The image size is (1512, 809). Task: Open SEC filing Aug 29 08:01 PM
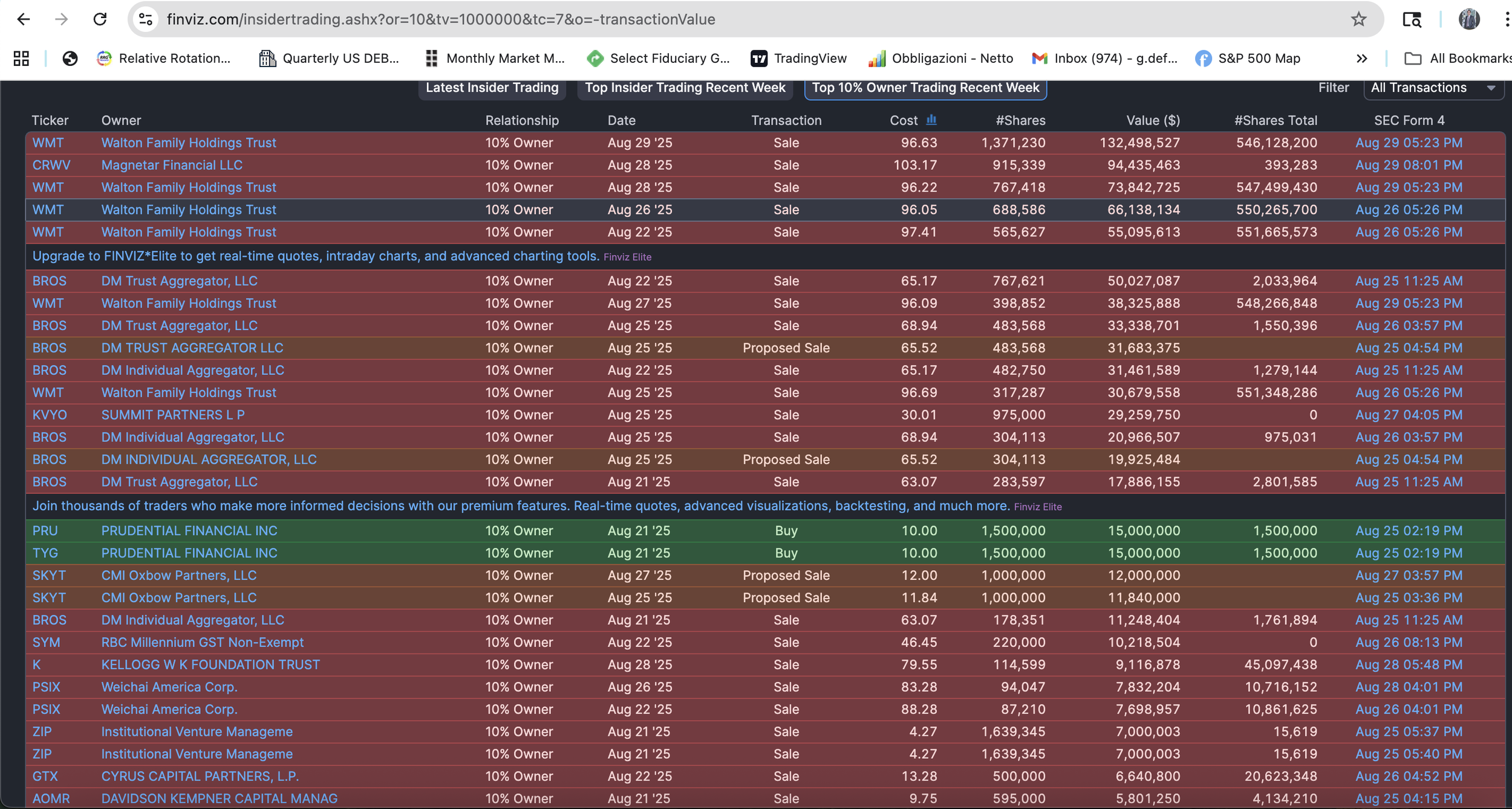coord(1409,165)
